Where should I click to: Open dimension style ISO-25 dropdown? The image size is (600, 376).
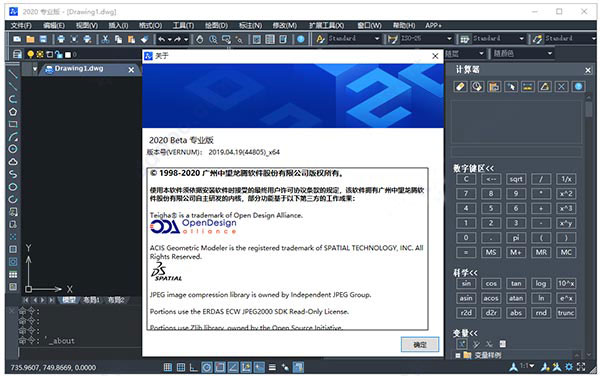coord(426,39)
